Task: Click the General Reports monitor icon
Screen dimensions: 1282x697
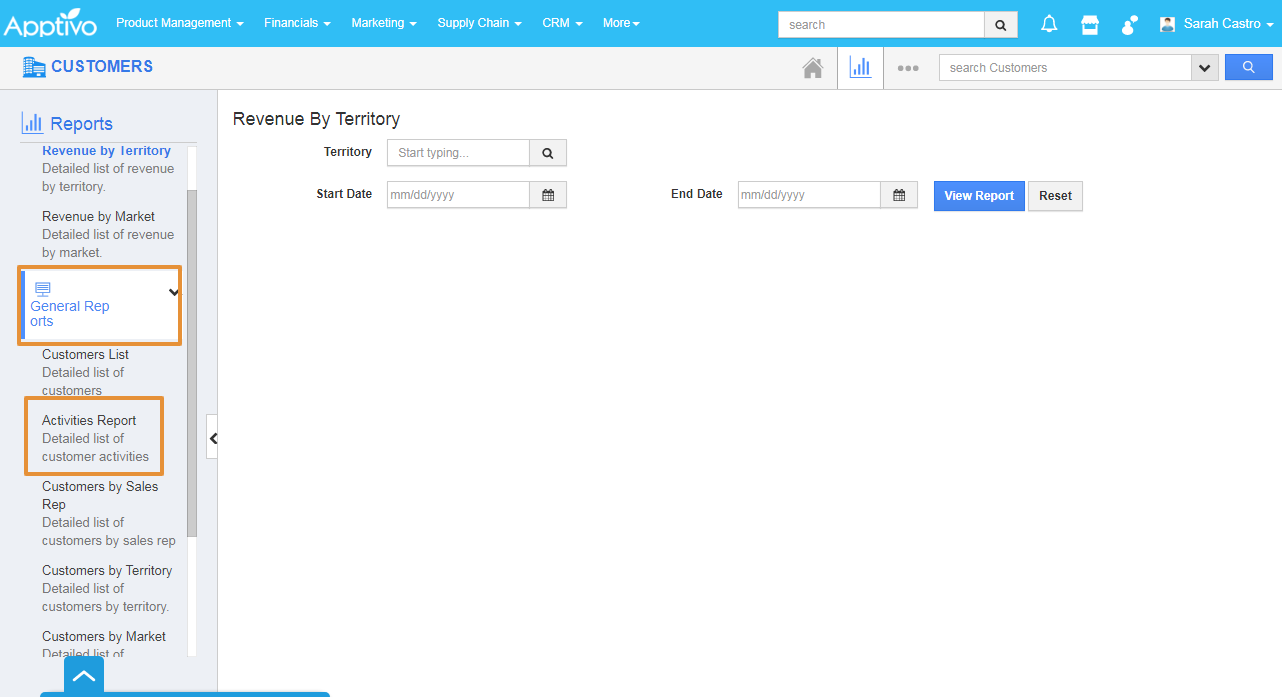Action: [42, 289]
